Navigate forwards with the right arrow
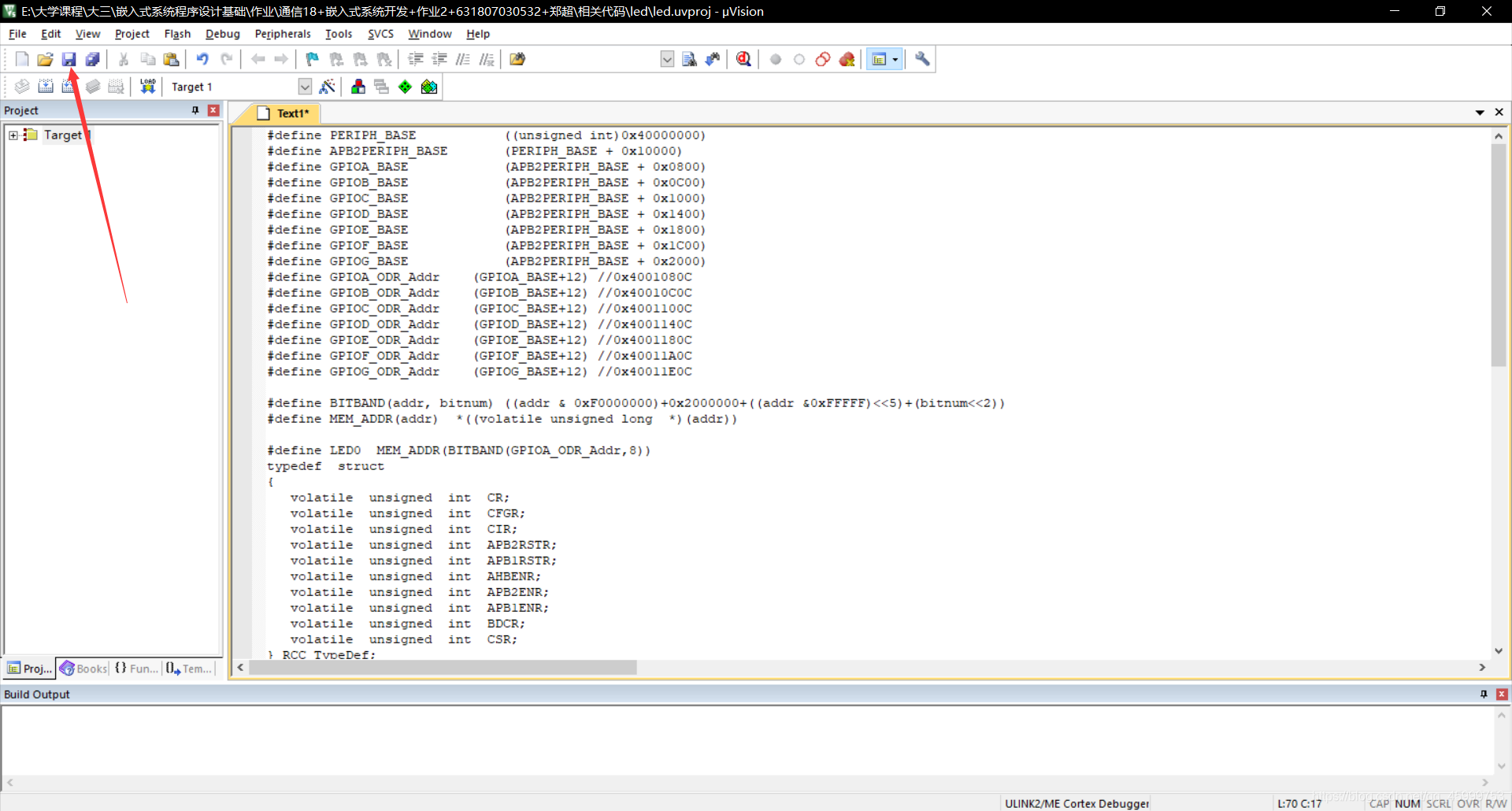 click(x=281, y=59)
